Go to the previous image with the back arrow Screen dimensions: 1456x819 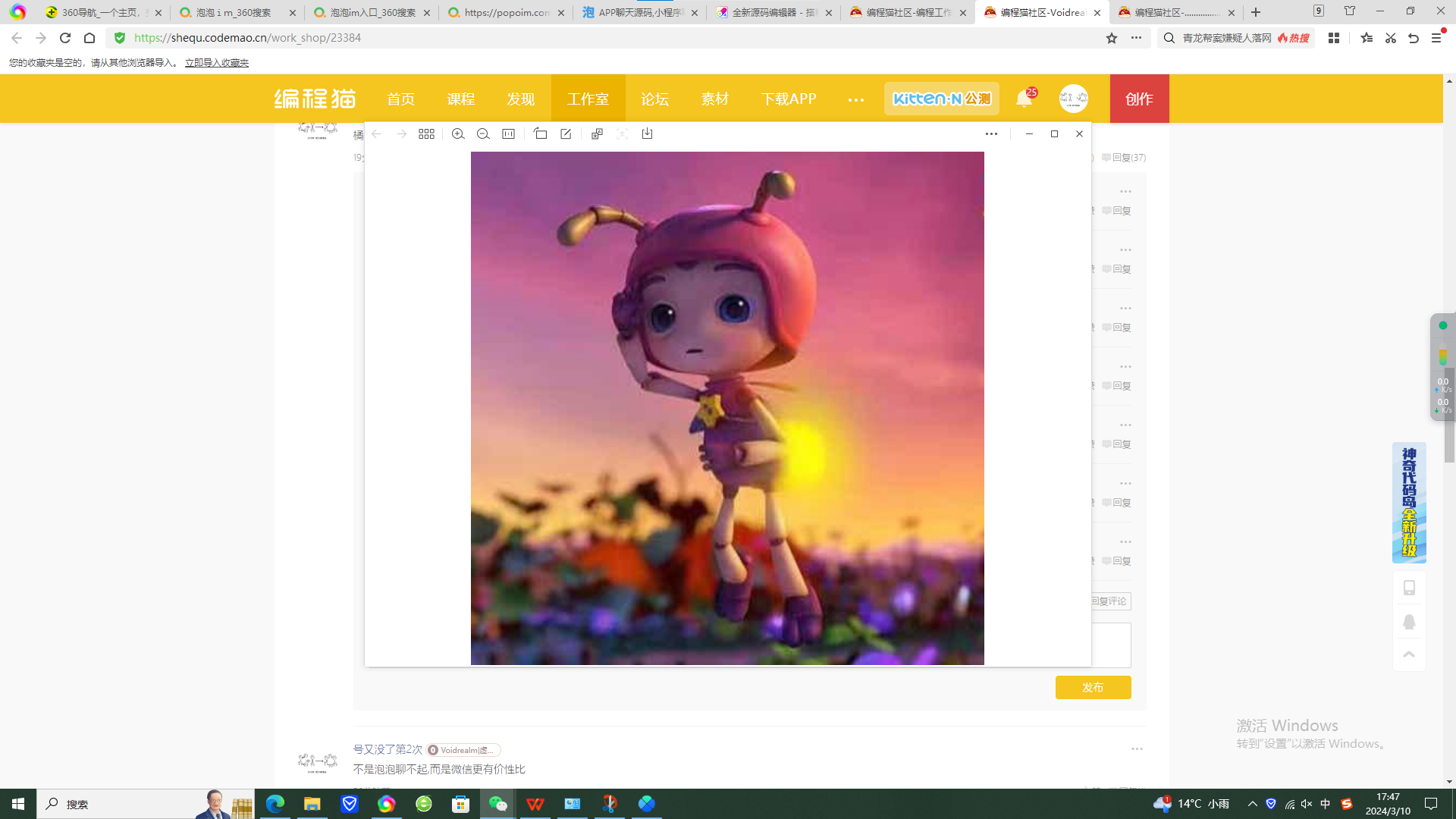[377, 134]
